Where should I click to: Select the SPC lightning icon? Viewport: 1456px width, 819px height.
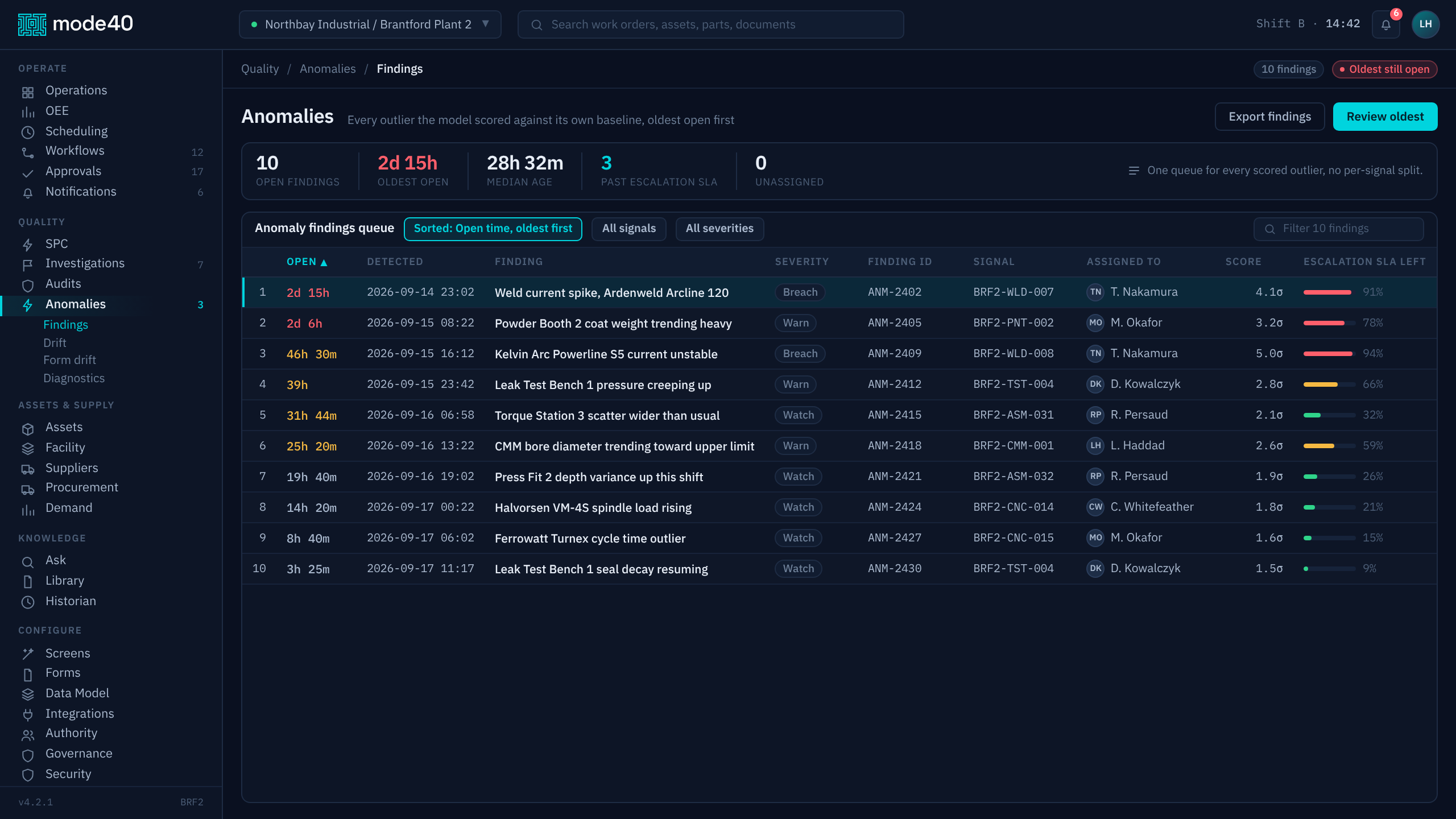(x=28, y=245)
